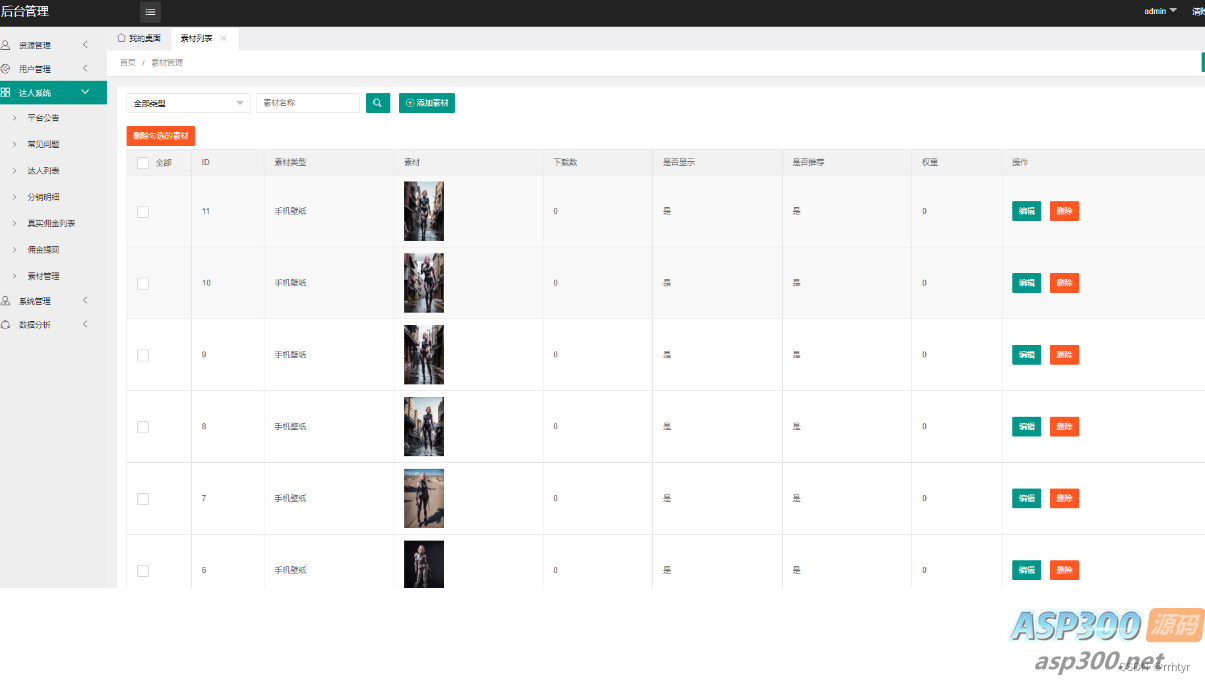Expand 资源管理 using its chevron arrow
Screen dimensions: 1205x683
85,45
